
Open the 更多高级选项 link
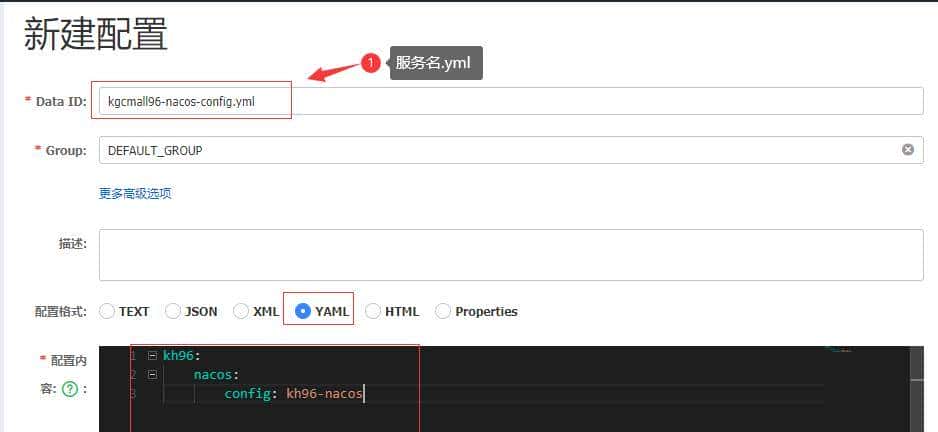(135, 194)
